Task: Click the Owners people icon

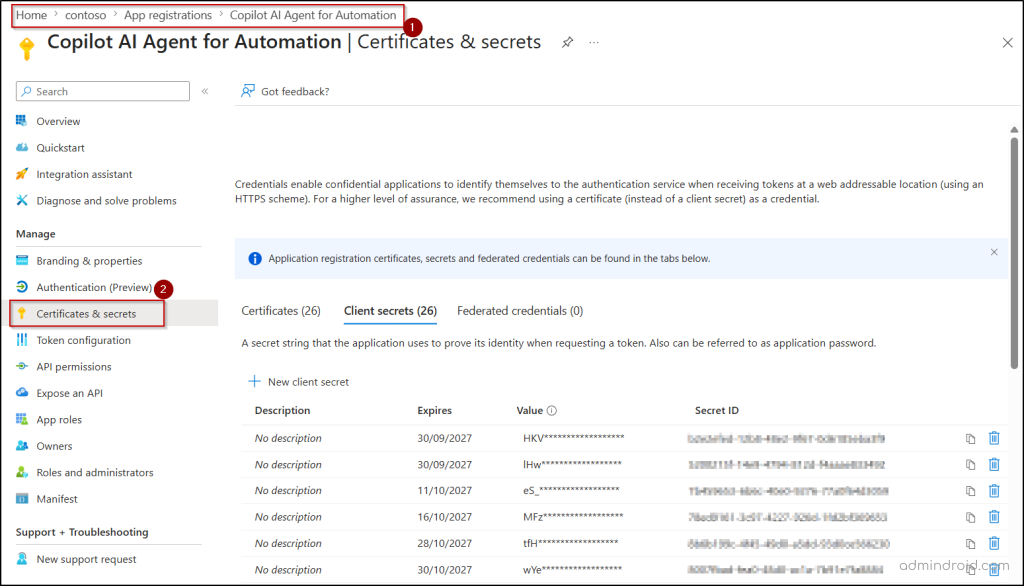Action: [x=22, y=446]
